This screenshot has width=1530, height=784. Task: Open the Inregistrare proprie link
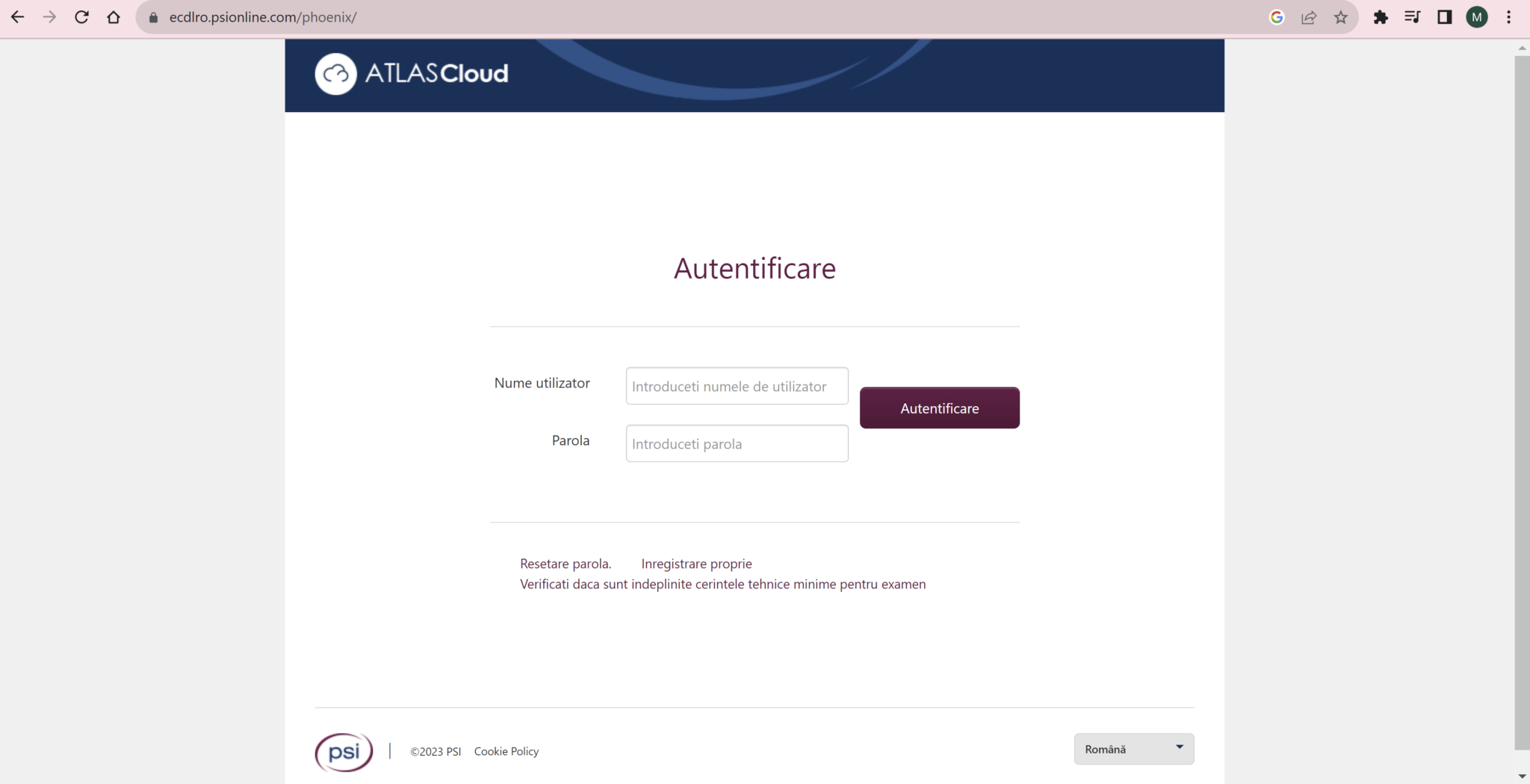(x=696, y=563)
